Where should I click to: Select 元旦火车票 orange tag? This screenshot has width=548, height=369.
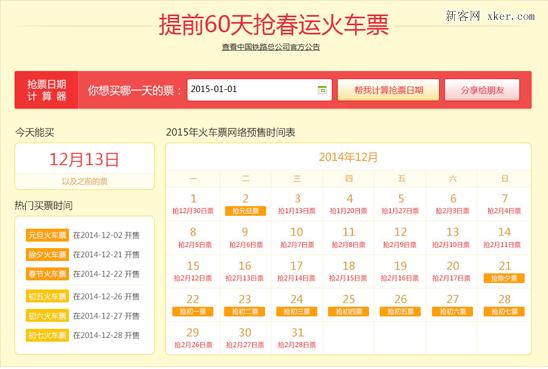coord(47,235)
